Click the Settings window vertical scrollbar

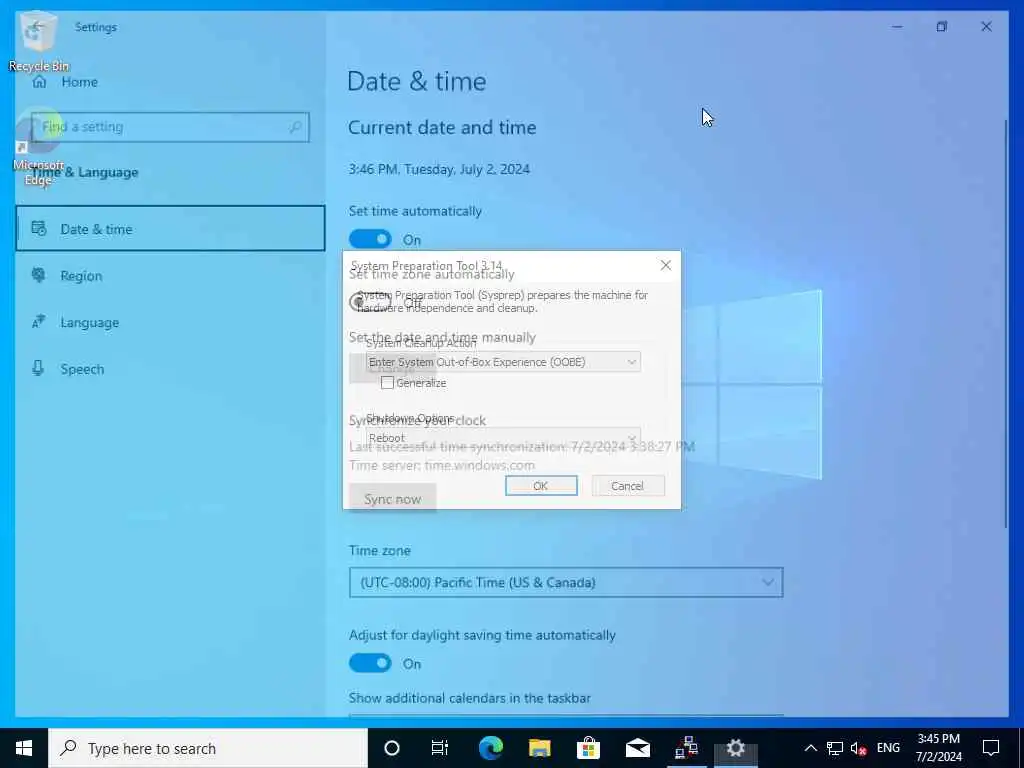click(x=1006, y=323)
